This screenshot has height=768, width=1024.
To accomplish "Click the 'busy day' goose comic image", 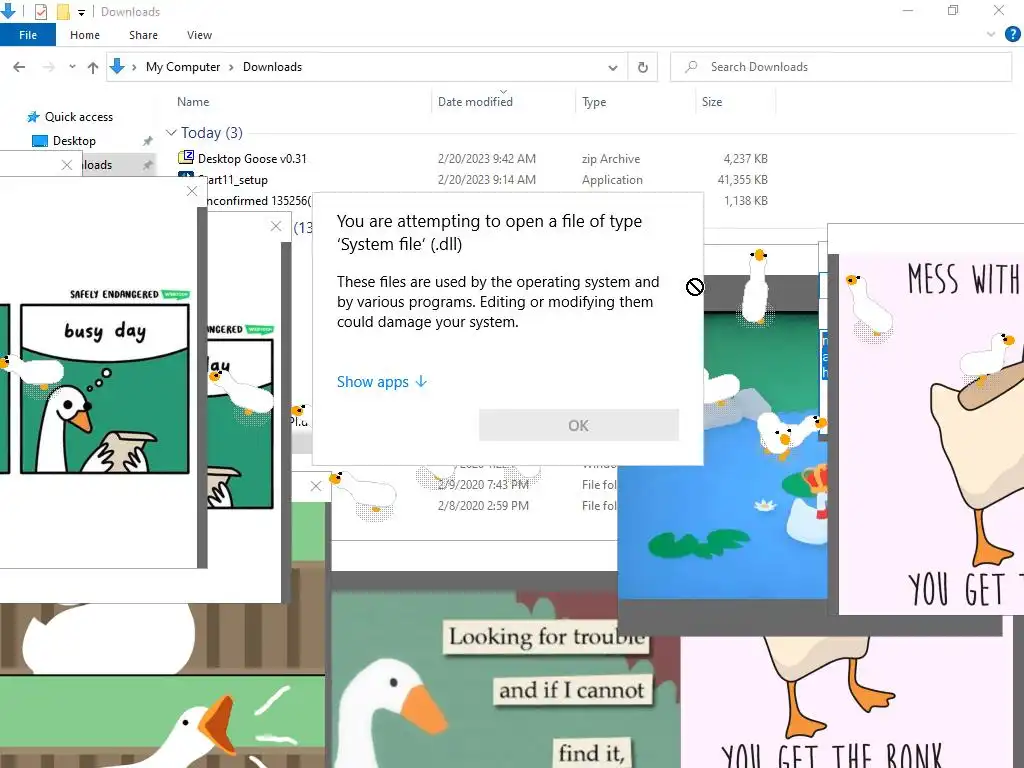I will pos(105,389).
